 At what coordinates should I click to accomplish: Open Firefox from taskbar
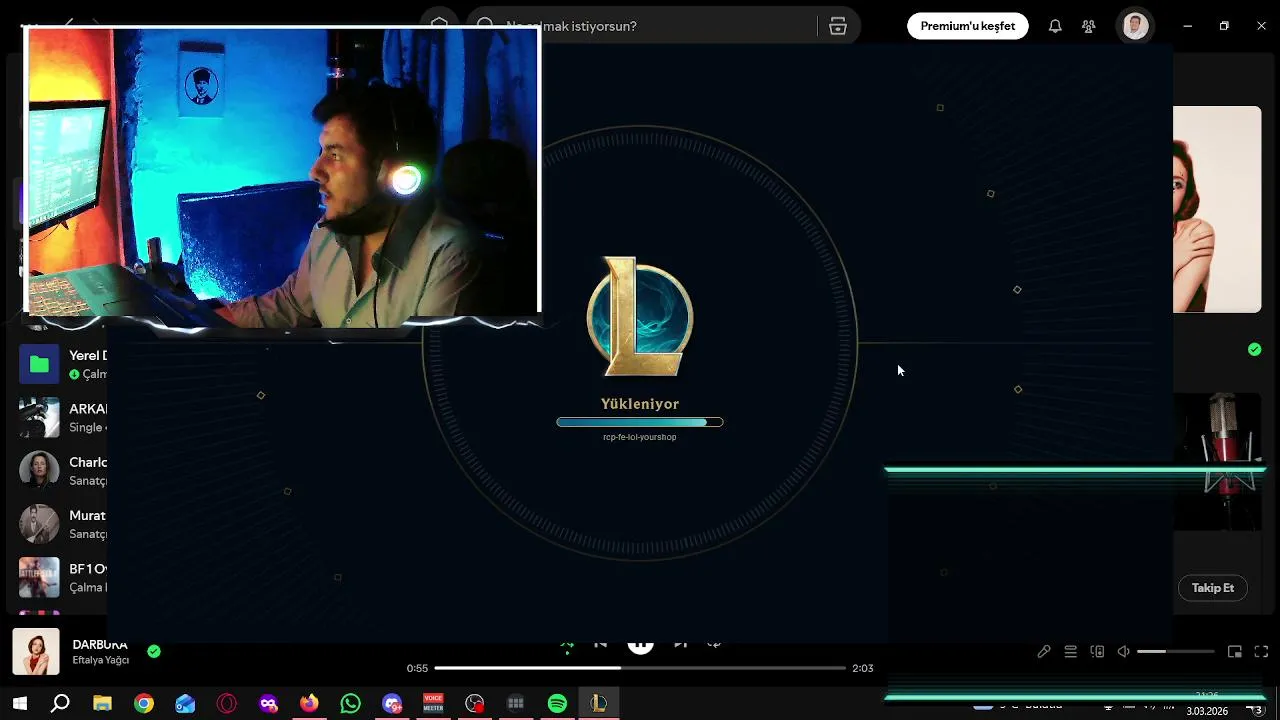[309, 704]
